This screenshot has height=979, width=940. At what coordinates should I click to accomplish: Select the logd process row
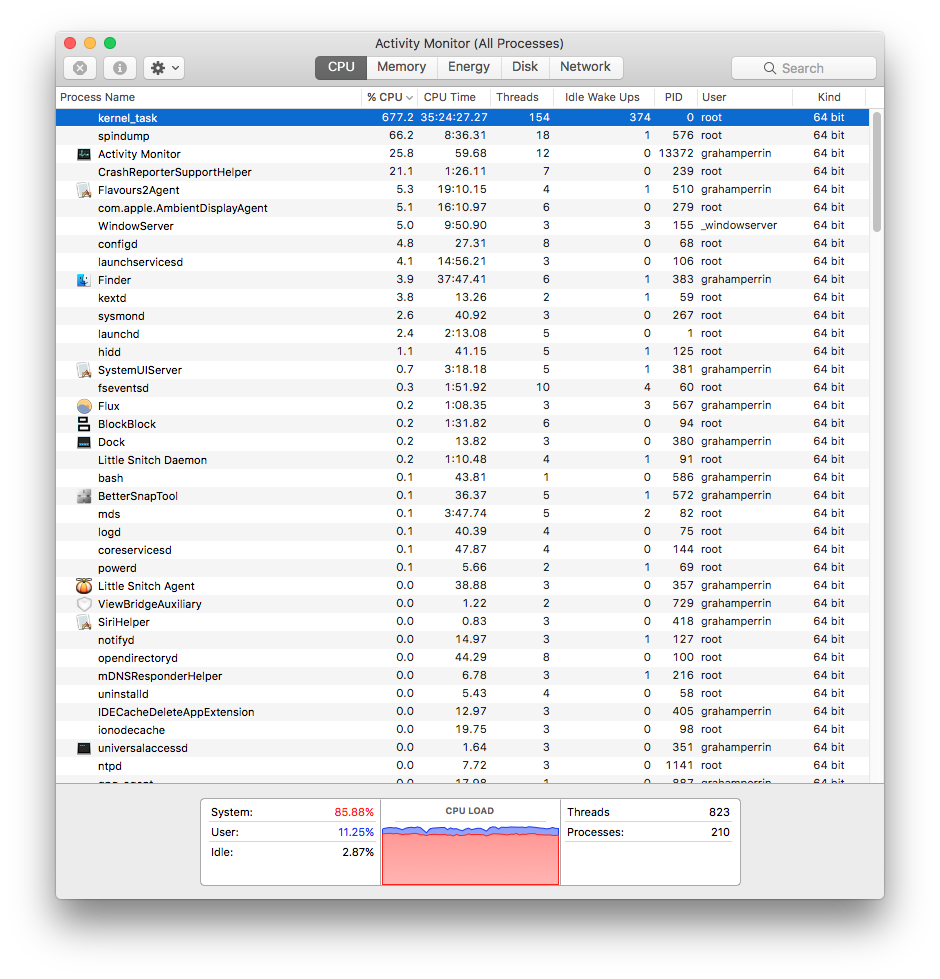(463, 532)
